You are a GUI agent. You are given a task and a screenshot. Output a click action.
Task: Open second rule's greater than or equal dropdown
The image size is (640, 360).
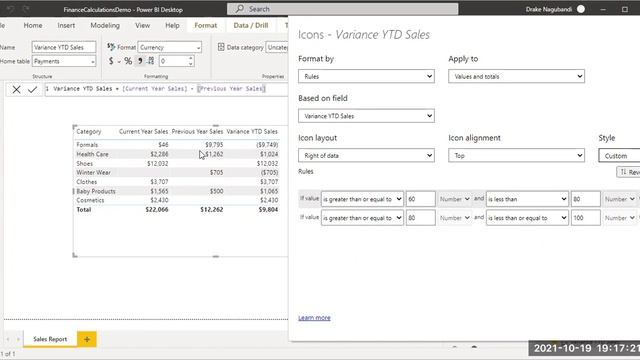pos(362,218)
